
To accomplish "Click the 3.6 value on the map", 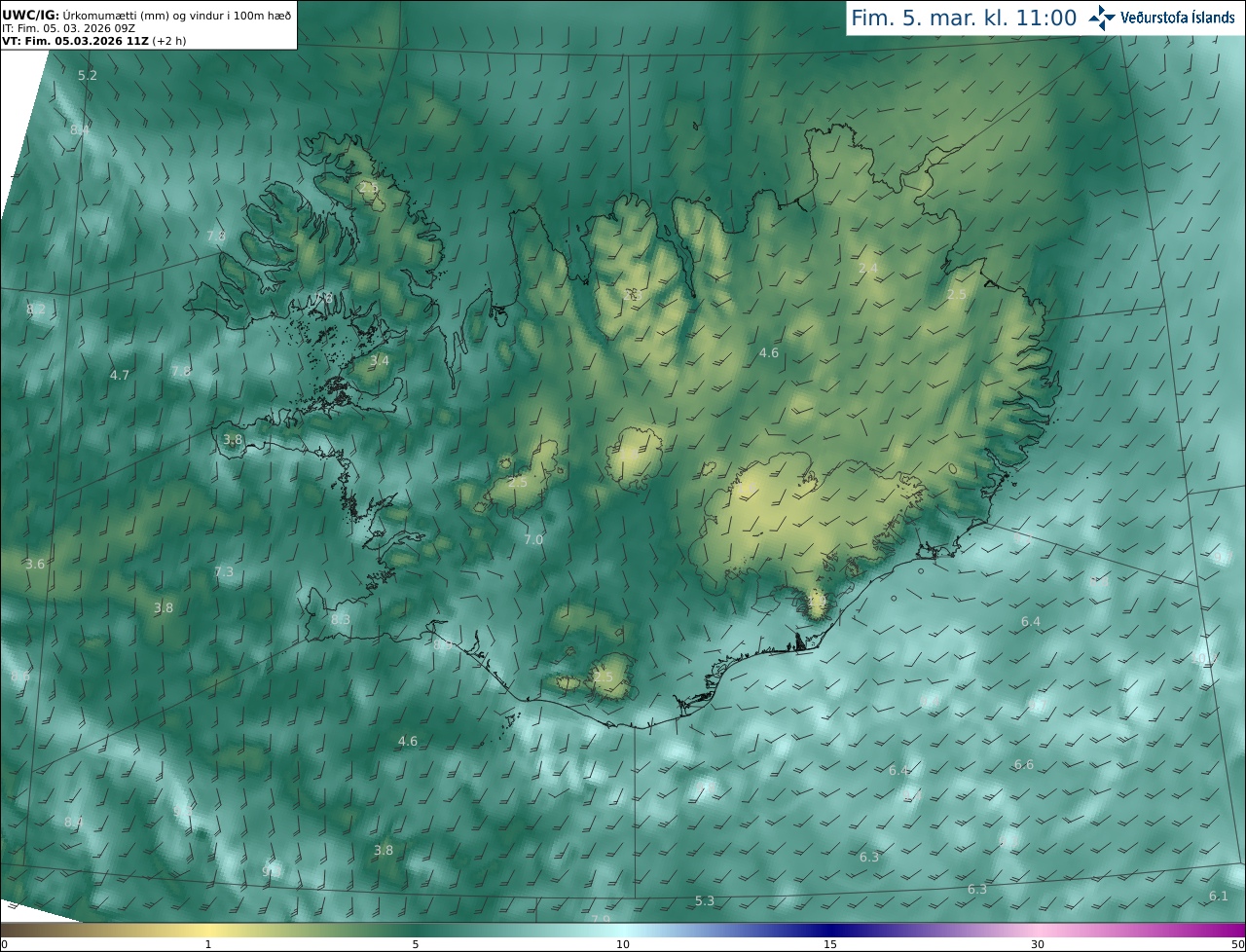I will click(35, 564).
